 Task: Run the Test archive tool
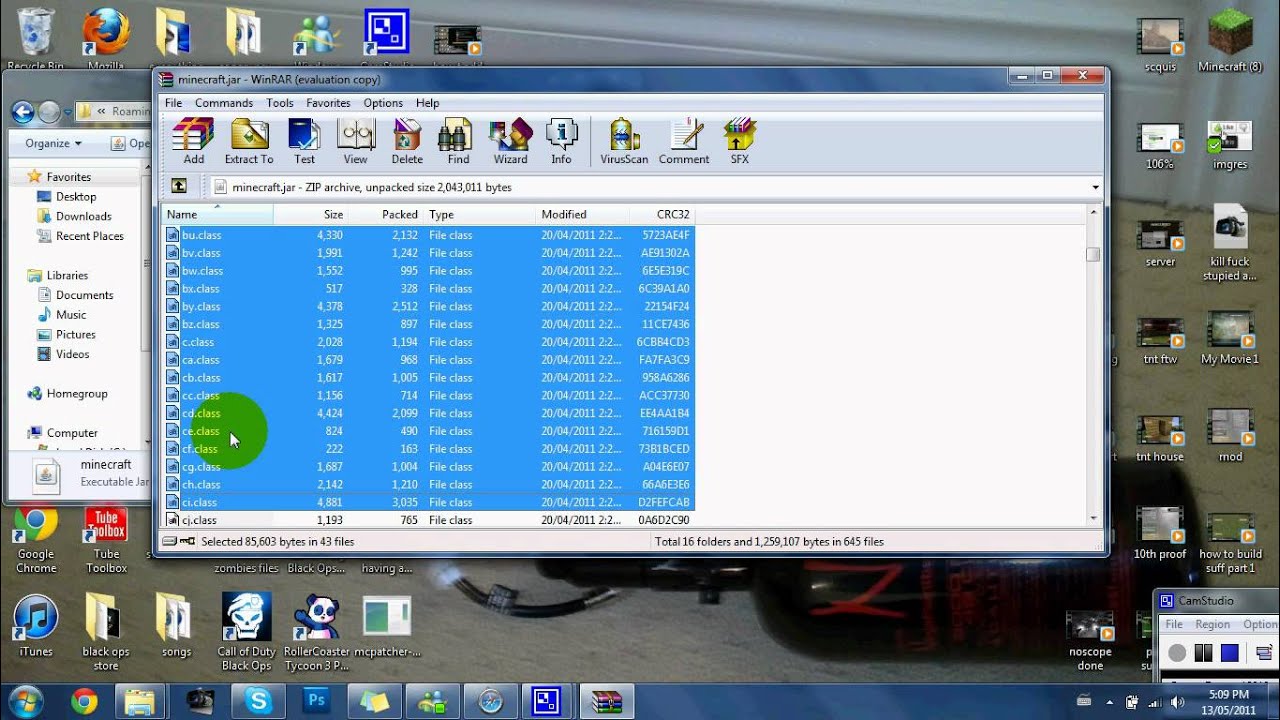click(304, 141)
